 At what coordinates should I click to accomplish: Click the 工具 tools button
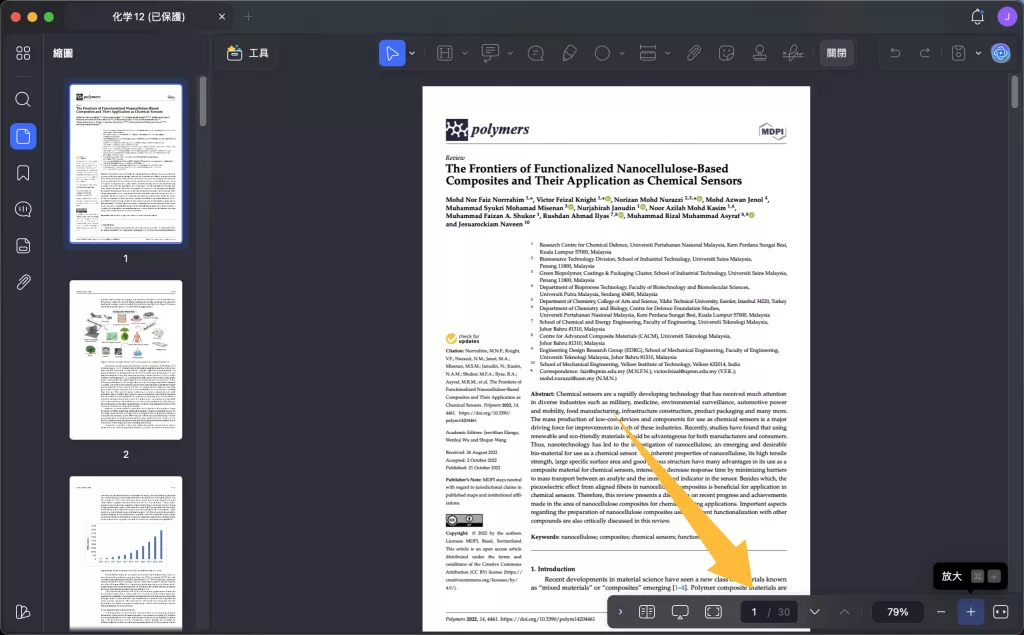click(x=248, y=53)
